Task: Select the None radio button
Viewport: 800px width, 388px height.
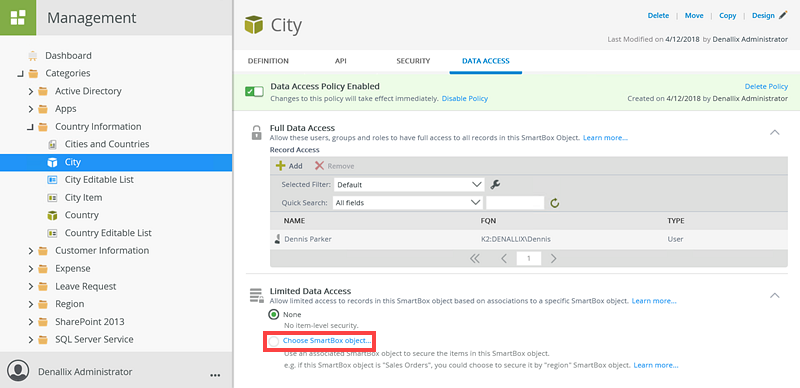Action: click(x=274, y=314)
